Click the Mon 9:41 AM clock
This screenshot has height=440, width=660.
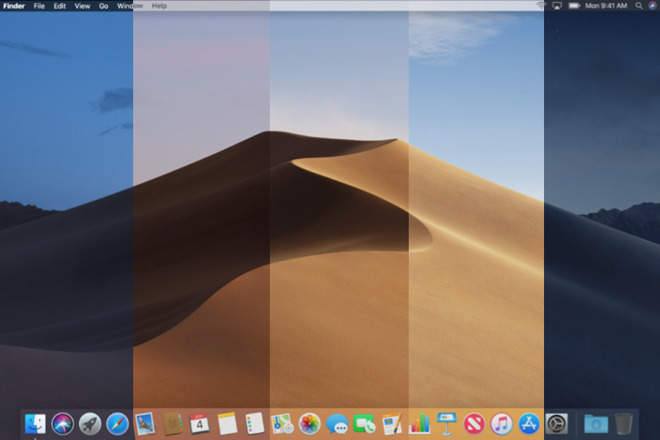(606, 5)
